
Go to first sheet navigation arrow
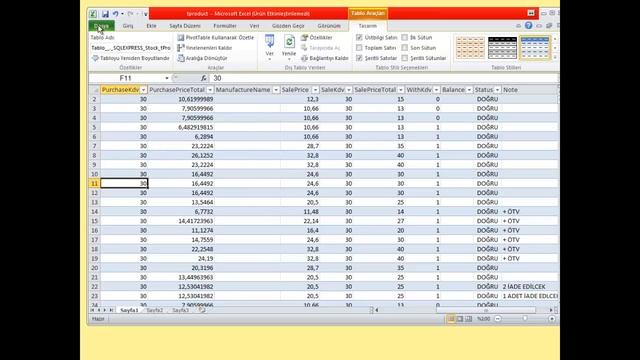[93, 310]
